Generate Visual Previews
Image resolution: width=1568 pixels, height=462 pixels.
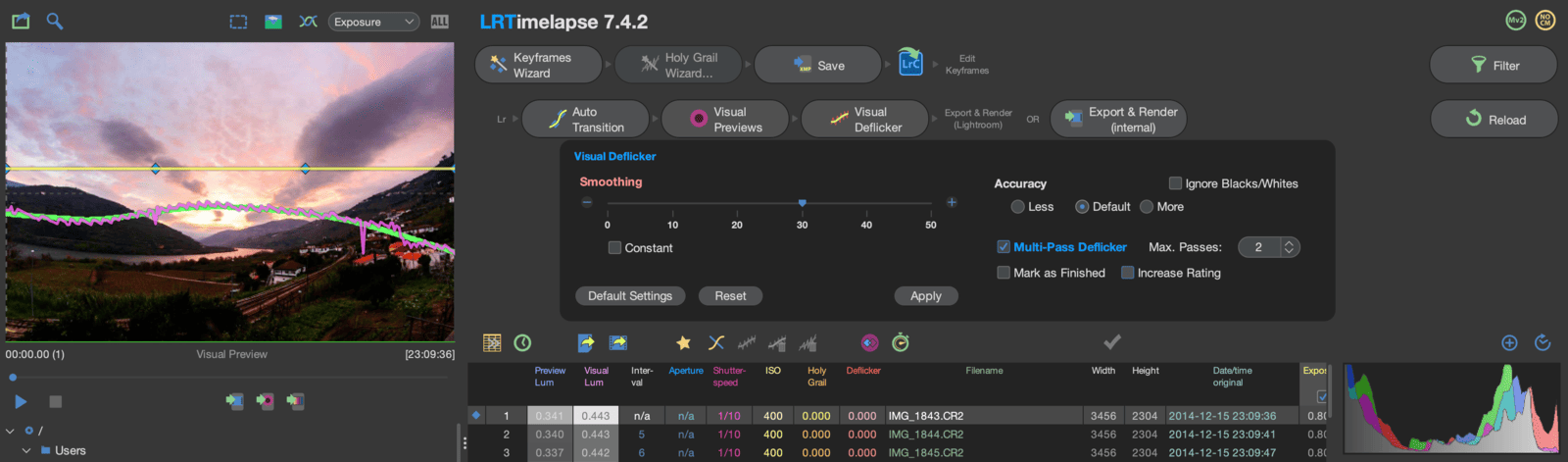pos(725,120)
